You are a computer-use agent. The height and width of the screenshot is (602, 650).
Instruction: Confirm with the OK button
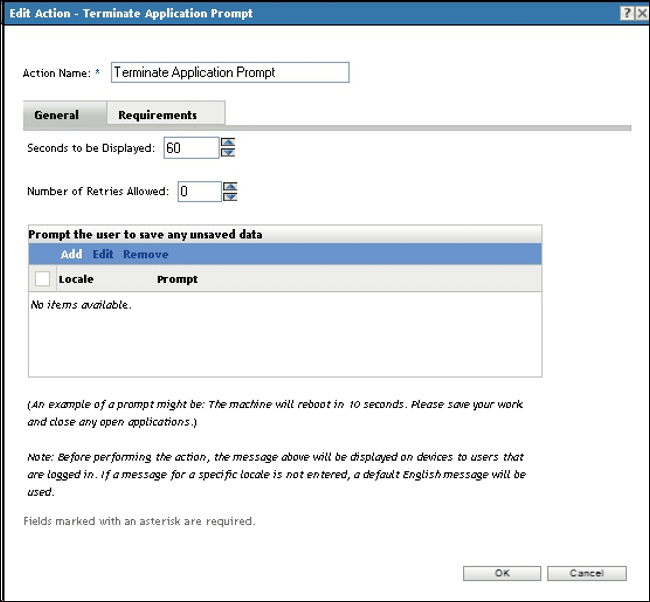[x=502, y=573]
